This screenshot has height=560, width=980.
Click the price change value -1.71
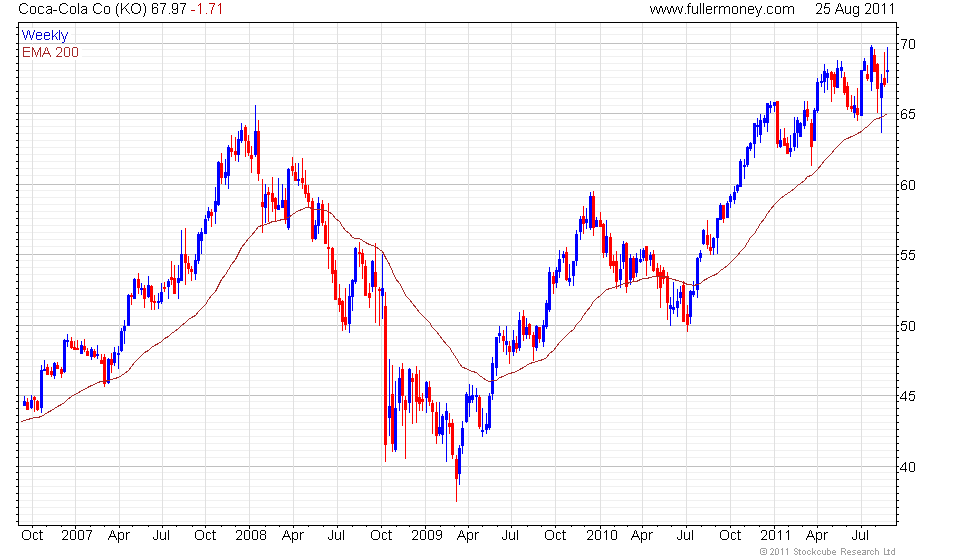(x=206, y=9)
